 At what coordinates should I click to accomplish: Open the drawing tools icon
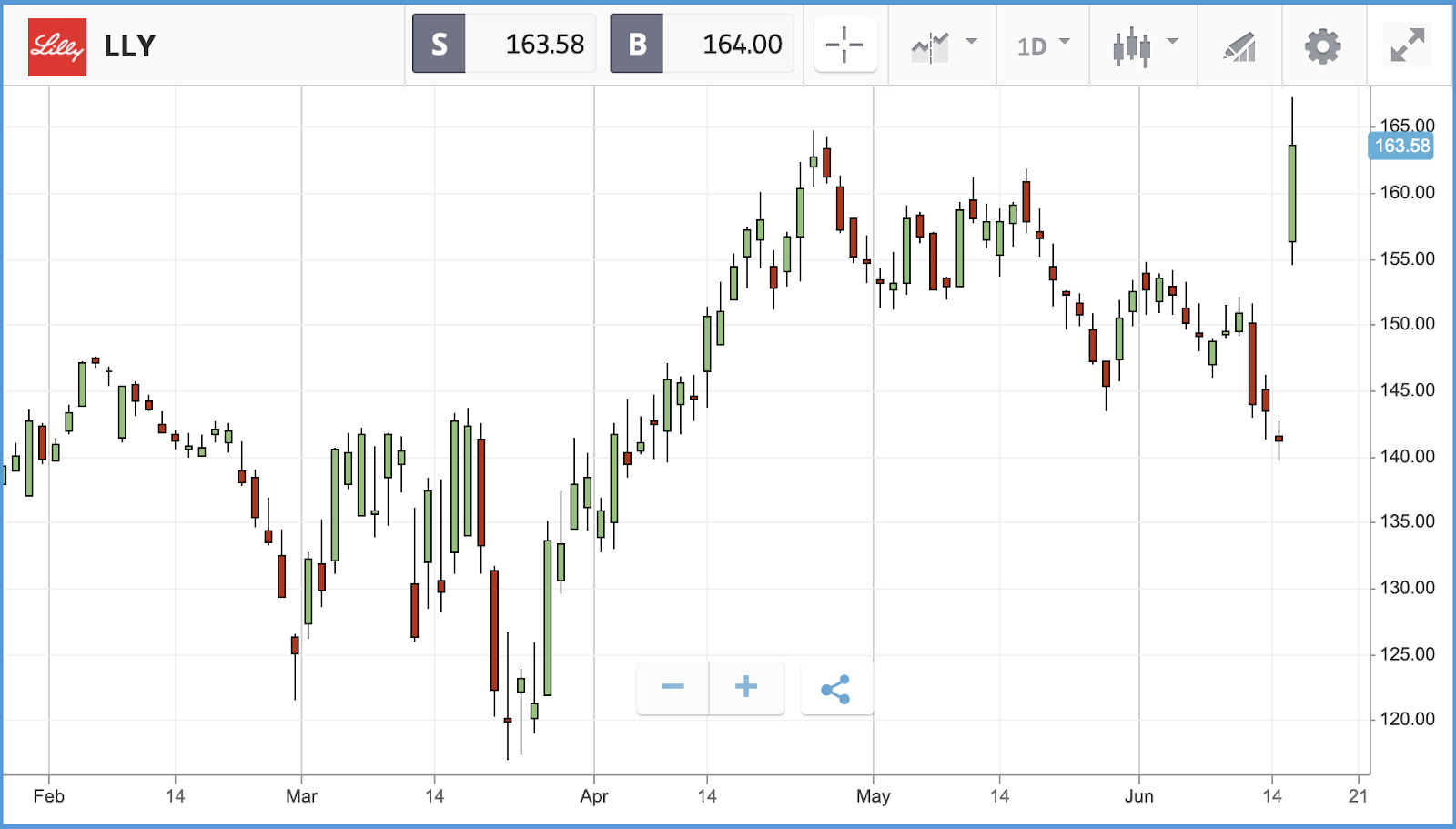click(1239, 46)
